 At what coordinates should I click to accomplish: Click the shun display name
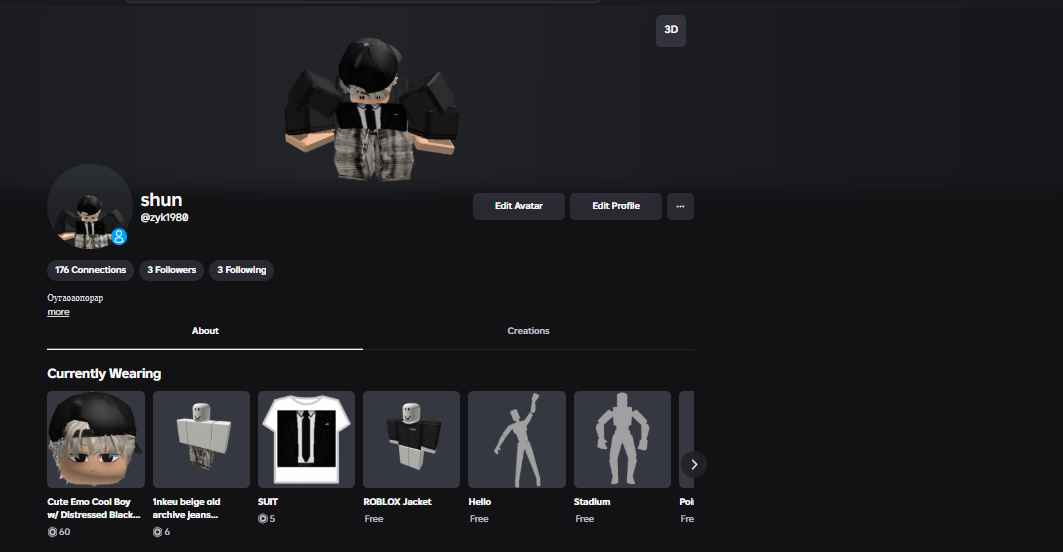click(161, 200)
